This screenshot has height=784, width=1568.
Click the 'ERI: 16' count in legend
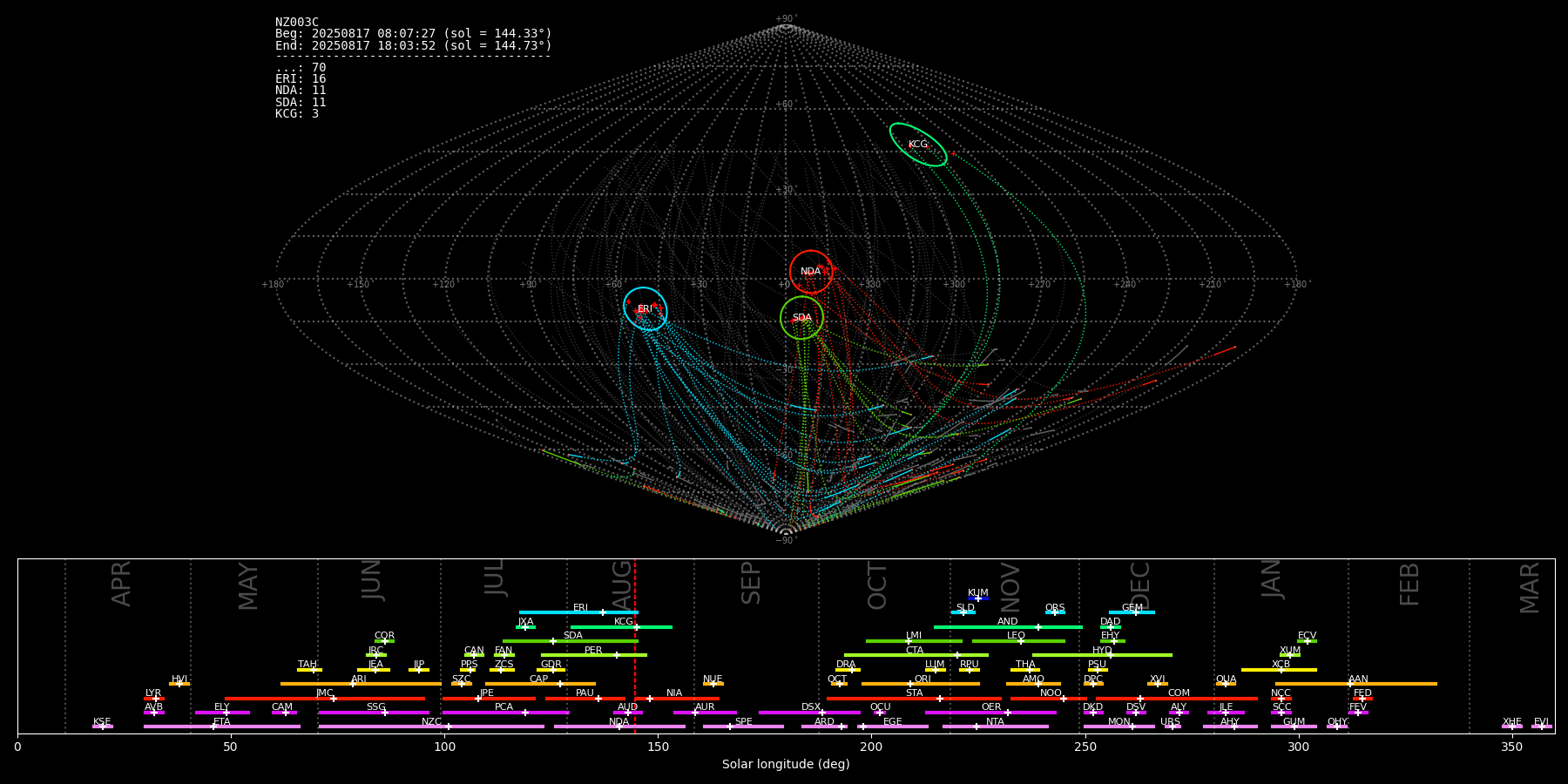301,79
